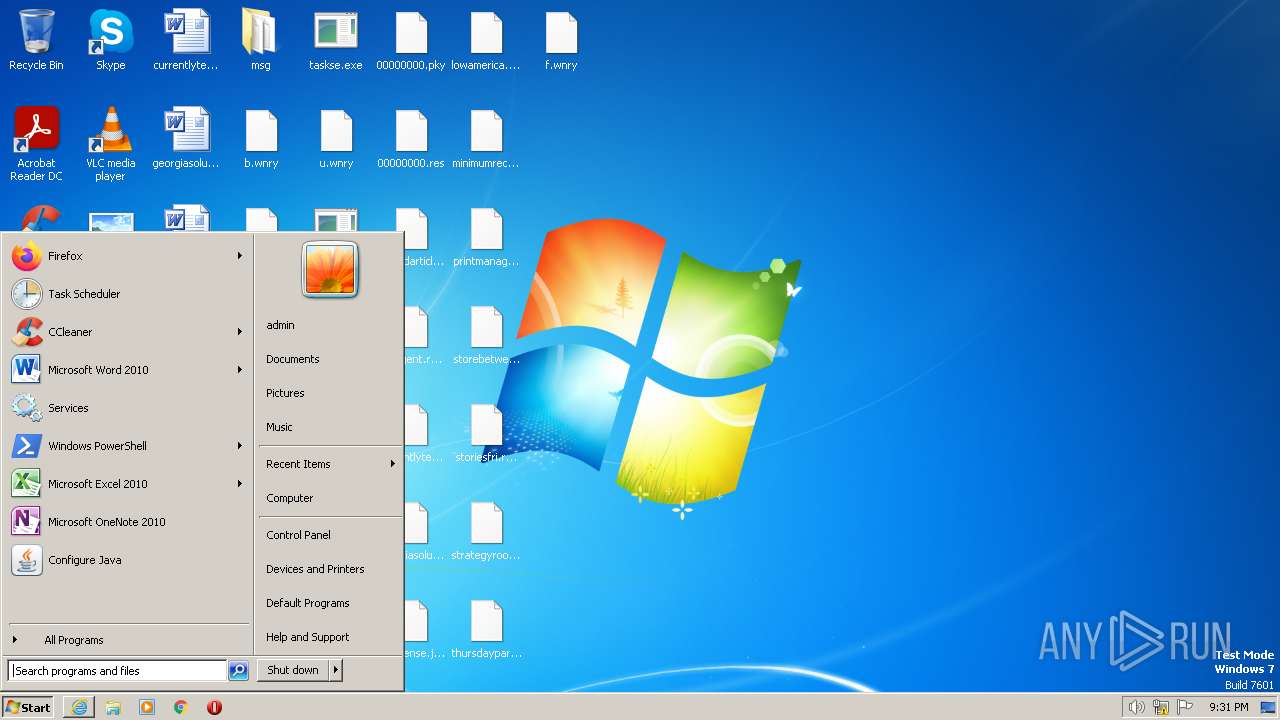This screenshot has height=720, width=1280.
Task: Click the network tray icon
Action: 1161,707
